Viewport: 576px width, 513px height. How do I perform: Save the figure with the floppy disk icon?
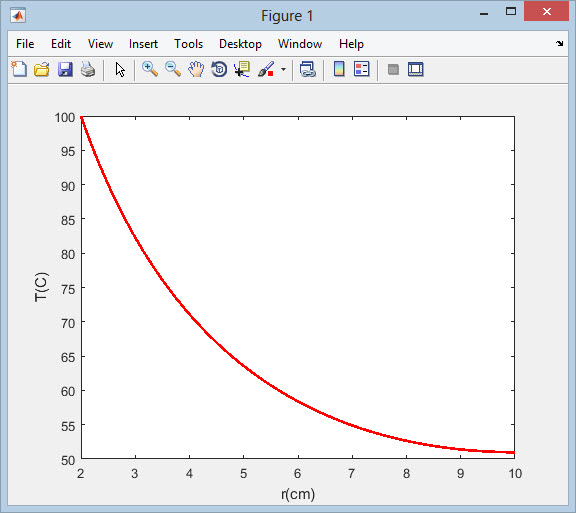pyautogui.click(x=65, y=69)
